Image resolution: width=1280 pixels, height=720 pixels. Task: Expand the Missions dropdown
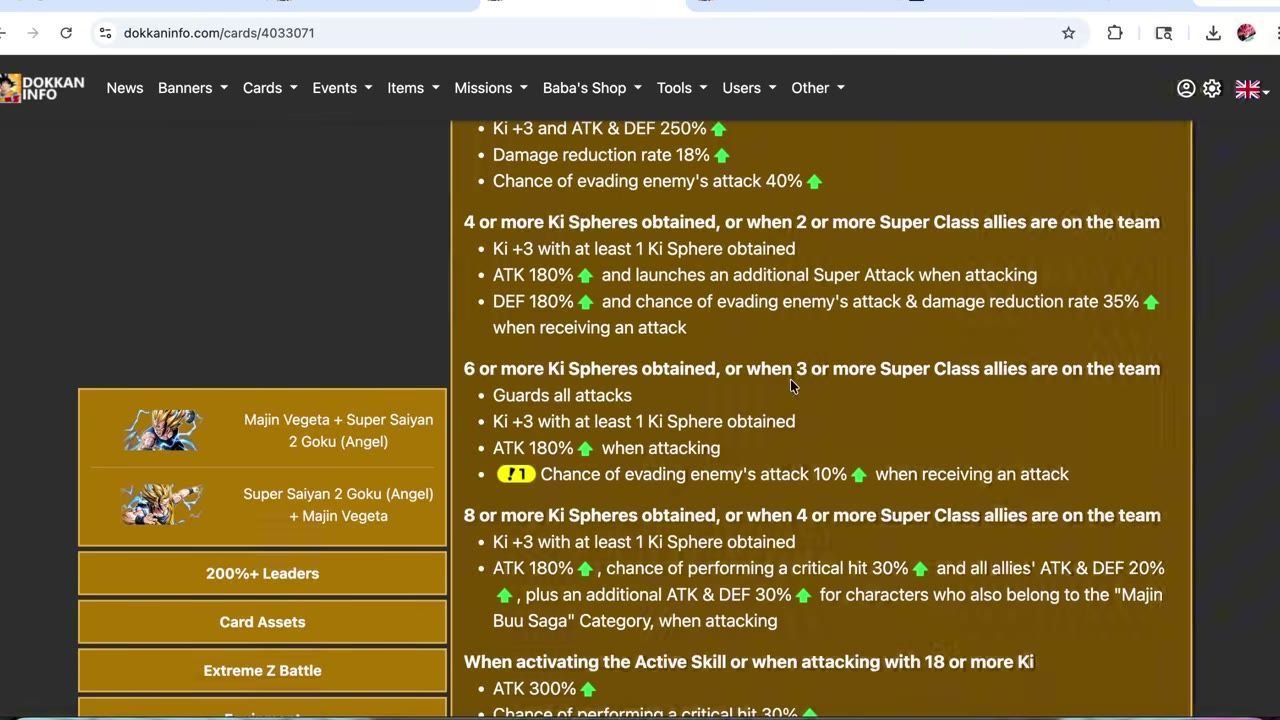click(491, 88)
